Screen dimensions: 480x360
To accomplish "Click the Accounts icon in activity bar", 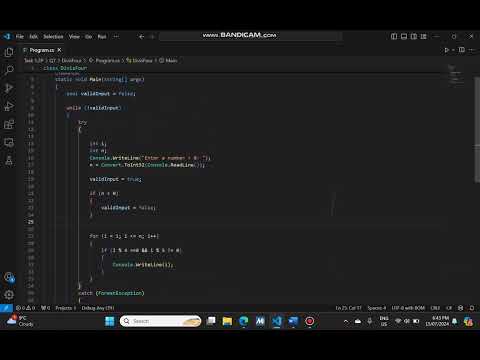I will click(x=9, y=277).
